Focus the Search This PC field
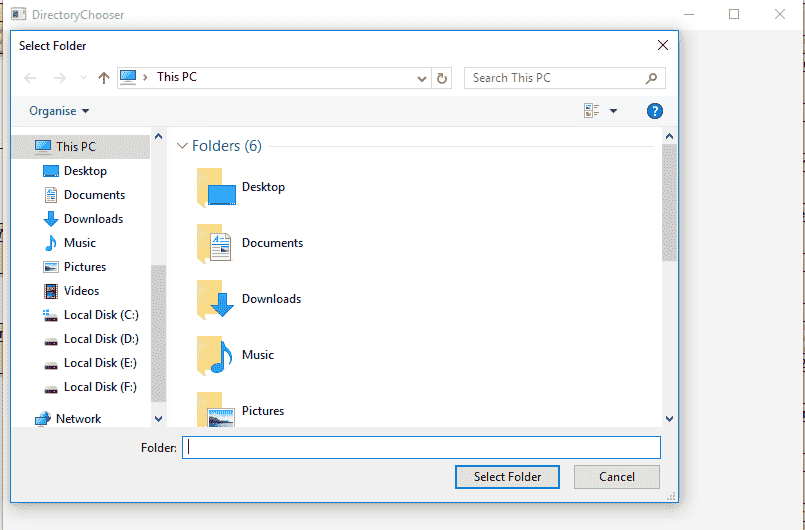This screenshot has height=530, width=805. (x=565, y=78)
